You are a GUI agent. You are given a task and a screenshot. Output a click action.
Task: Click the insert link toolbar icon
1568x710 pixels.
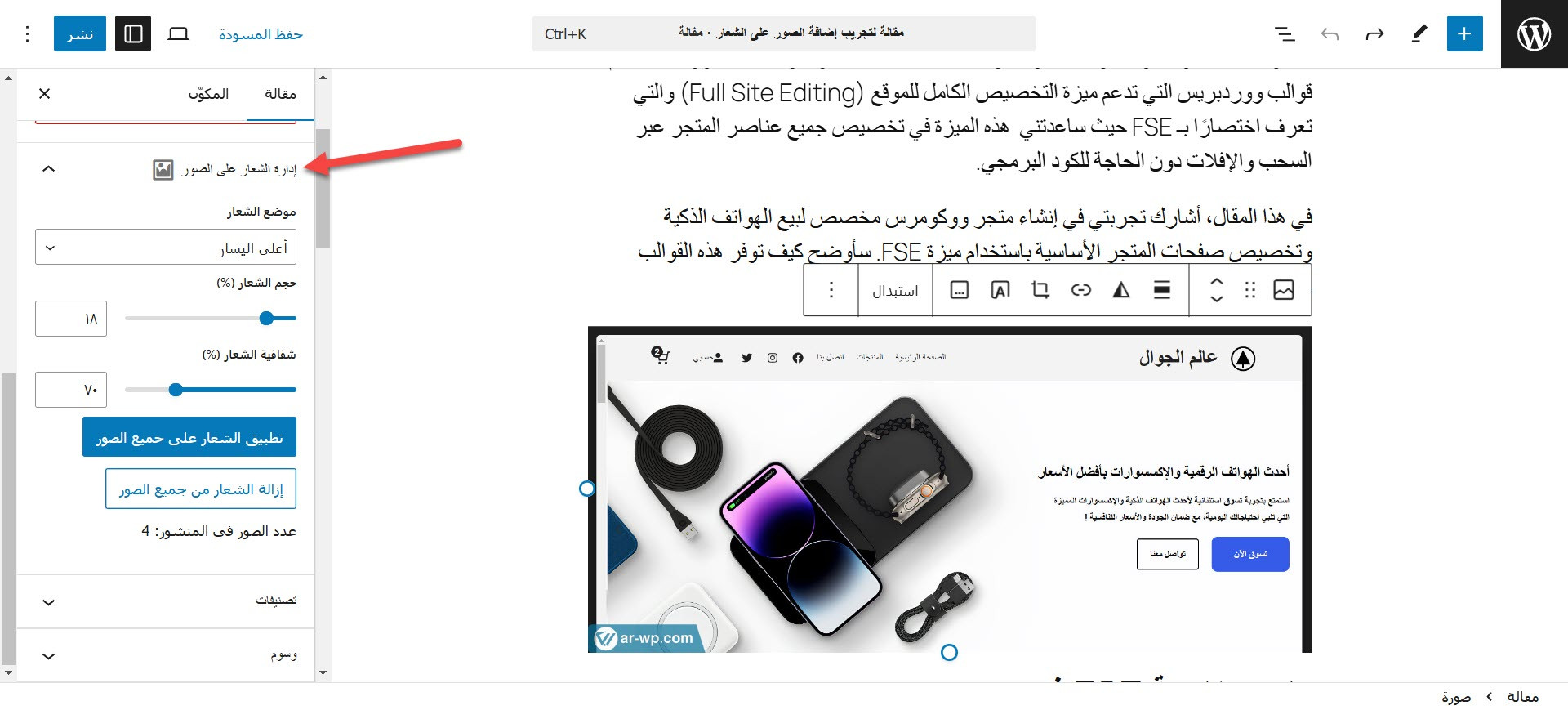coord(1080,290)
